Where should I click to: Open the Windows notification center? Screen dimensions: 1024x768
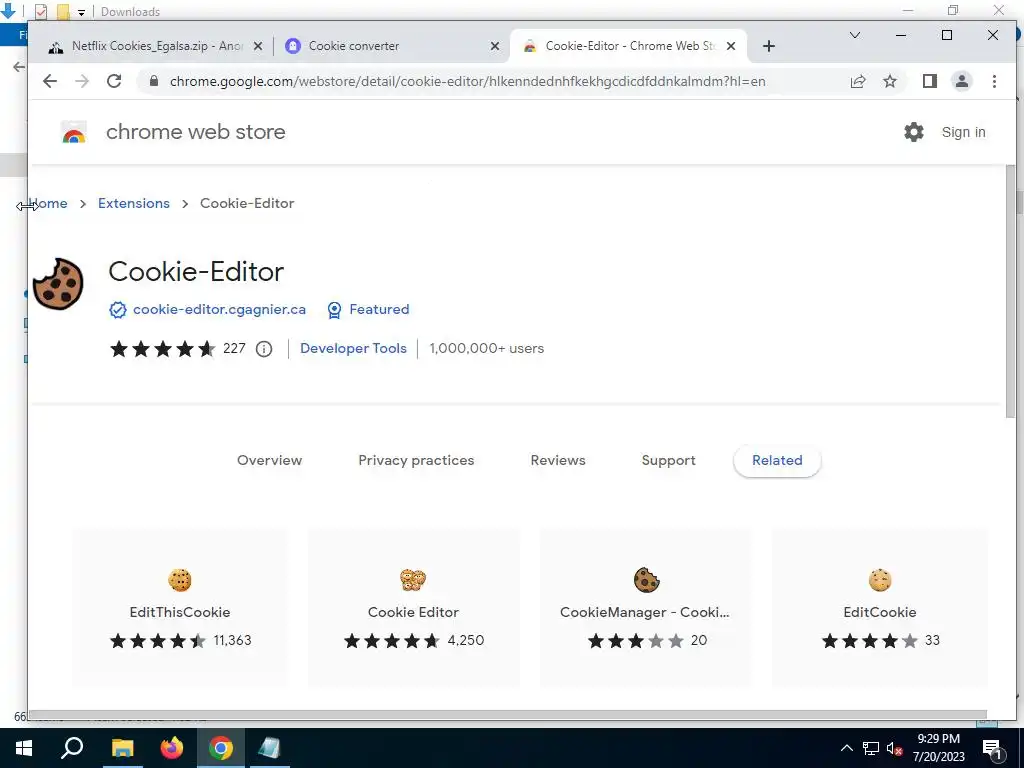[993, 748]
